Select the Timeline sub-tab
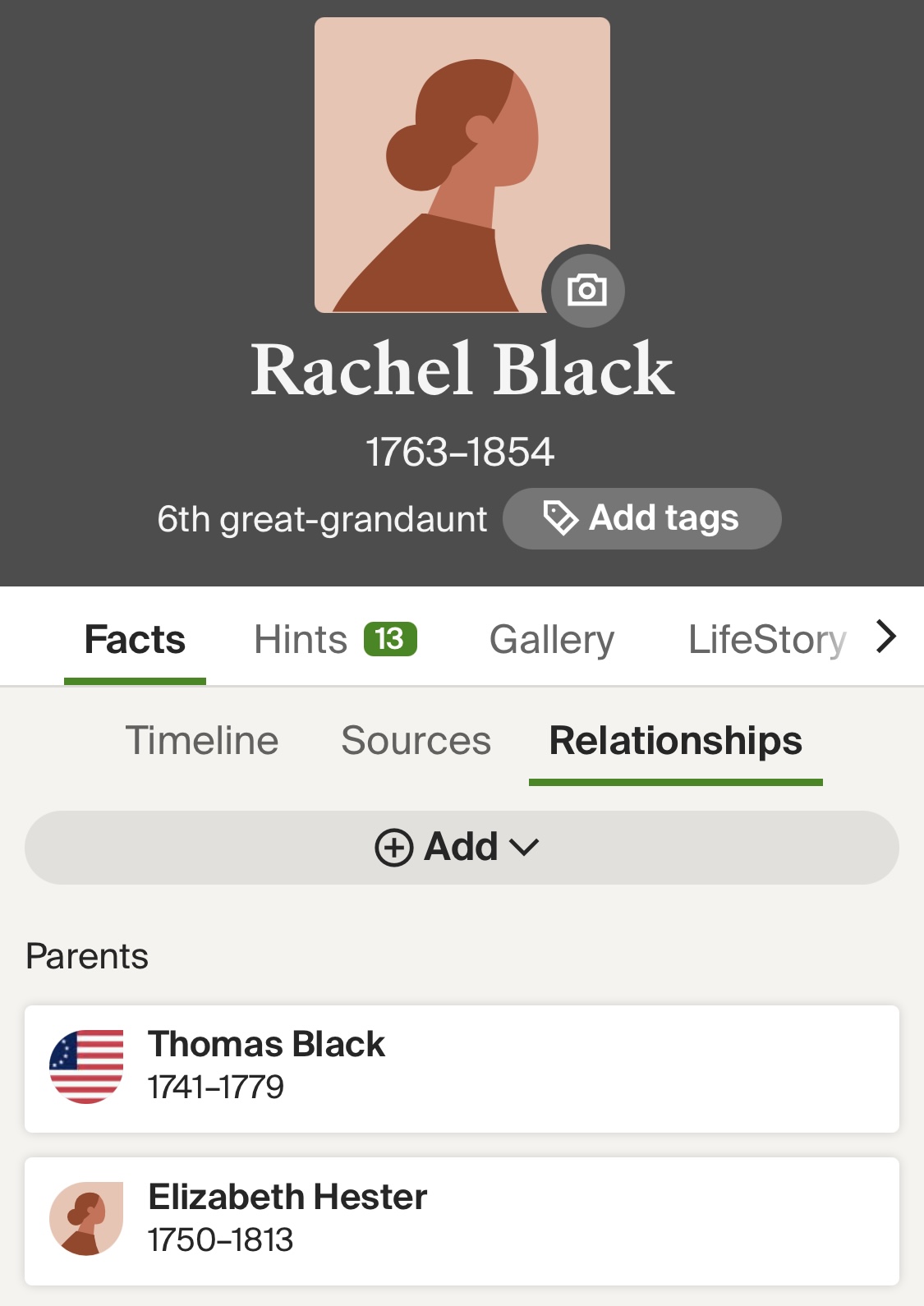The width and height of the screenshot is (924, 1306). point(202,741)
